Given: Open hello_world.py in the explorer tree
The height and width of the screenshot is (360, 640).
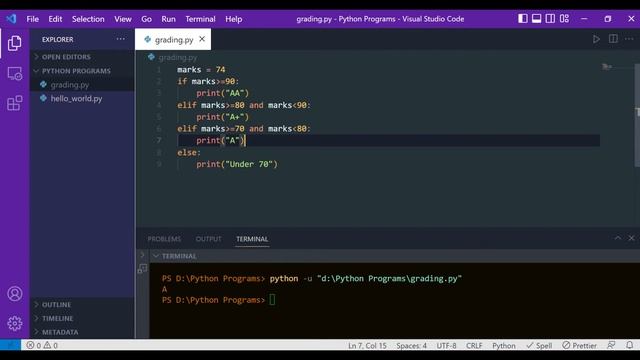Looking at the screenshot, I should 82,98.
